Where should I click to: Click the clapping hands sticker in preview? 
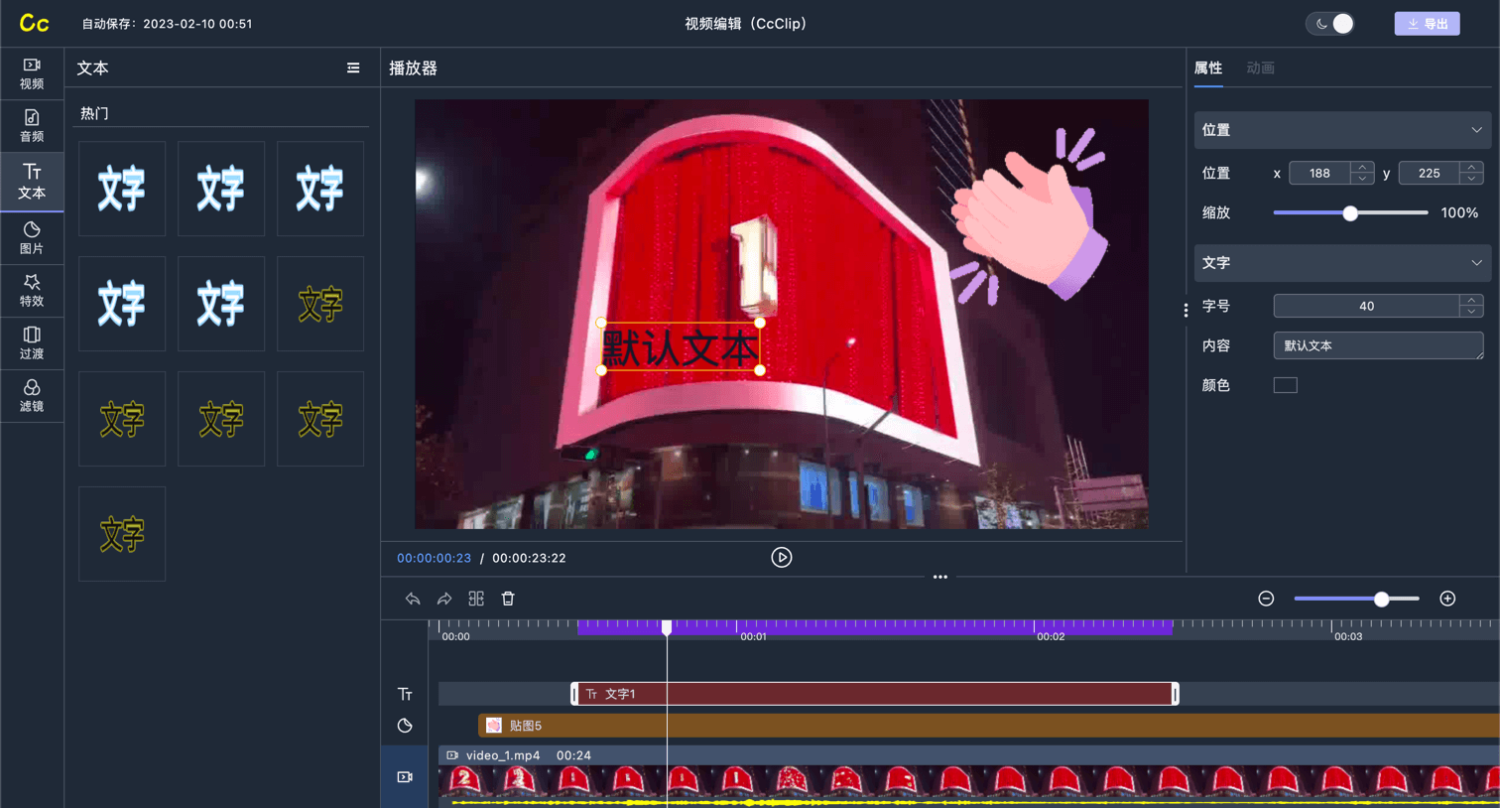pos(1030,215)
